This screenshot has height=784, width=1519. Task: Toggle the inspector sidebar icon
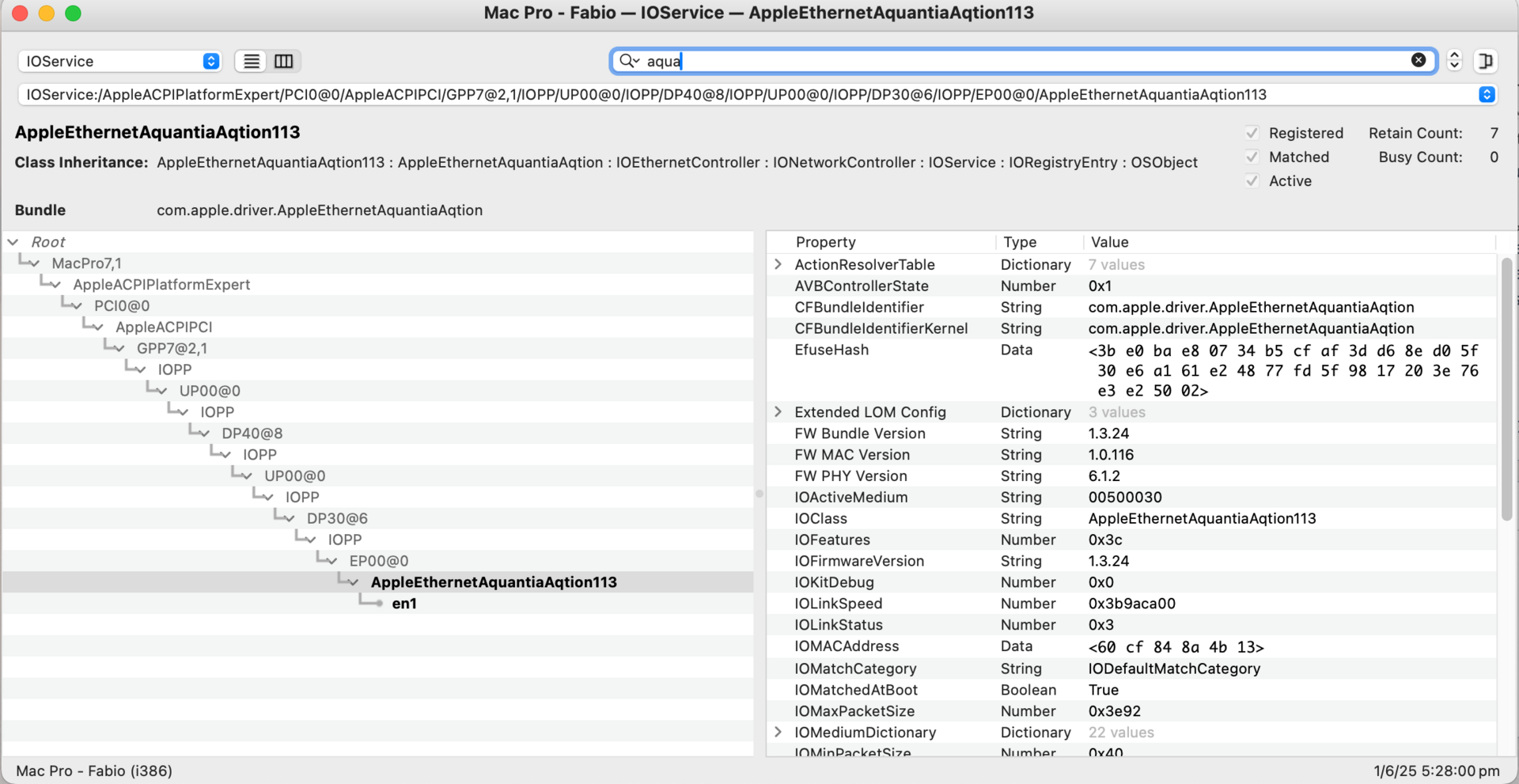(x=1486, y=61)
